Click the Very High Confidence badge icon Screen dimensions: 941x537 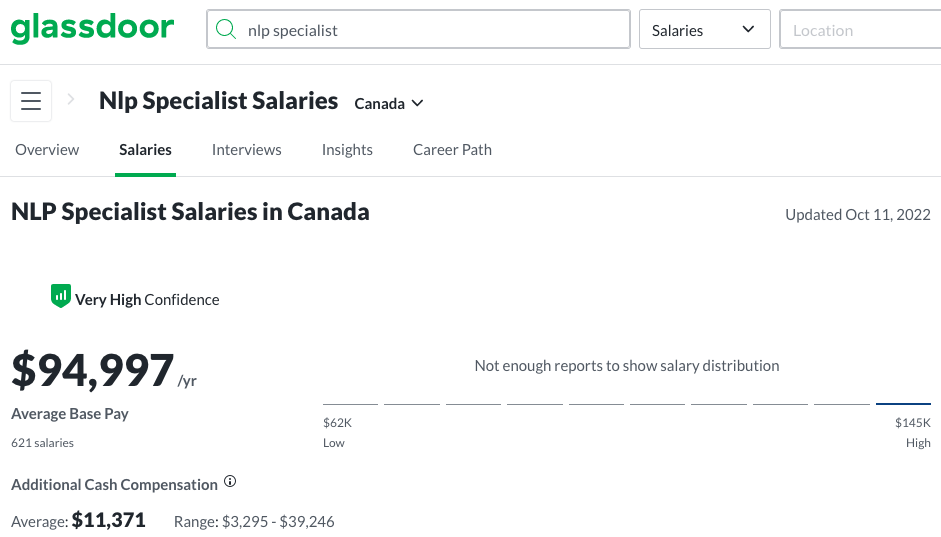[61, 296]
